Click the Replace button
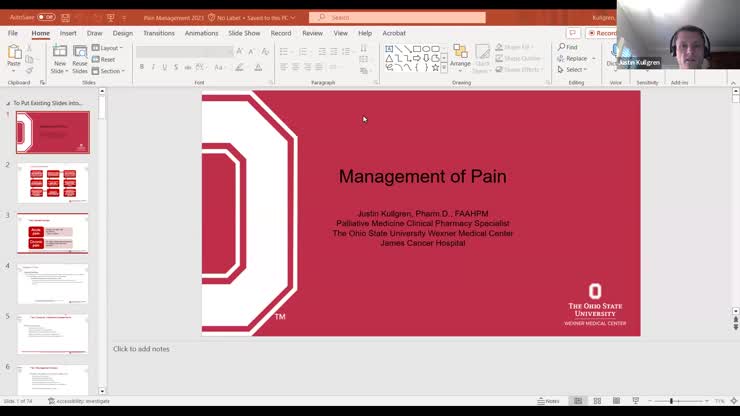 (576, 59)
